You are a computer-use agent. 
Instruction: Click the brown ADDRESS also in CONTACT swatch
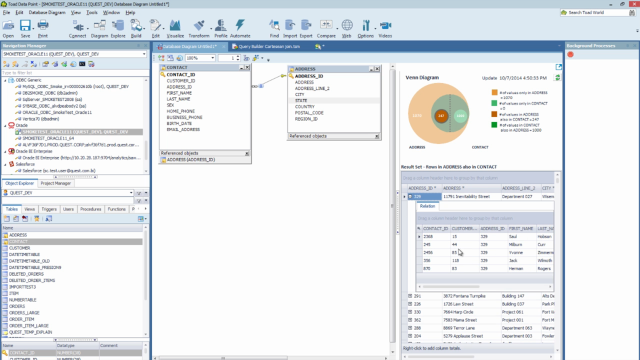[x=494, y=114]
